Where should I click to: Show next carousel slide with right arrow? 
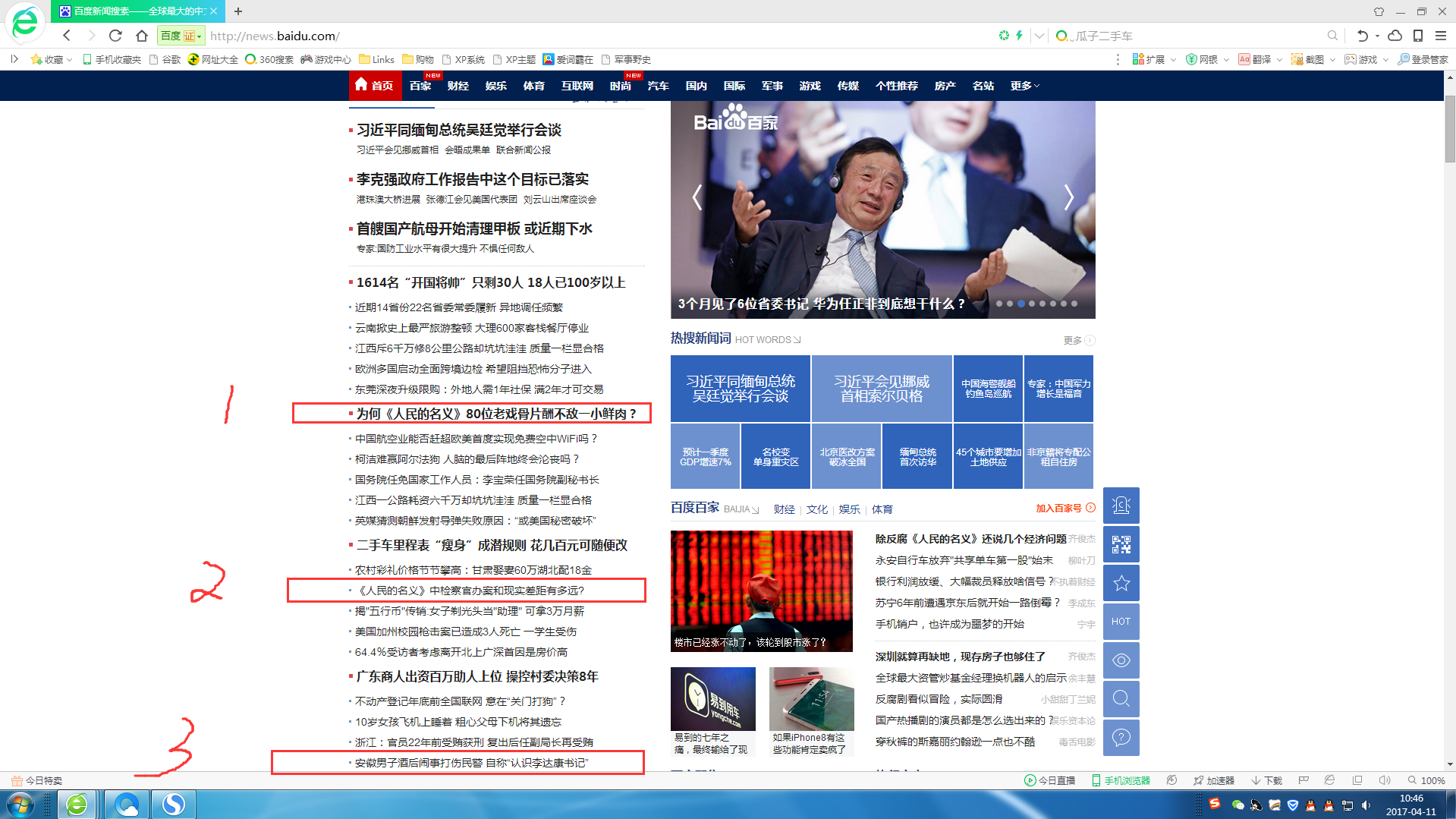tap(1068, 197)
